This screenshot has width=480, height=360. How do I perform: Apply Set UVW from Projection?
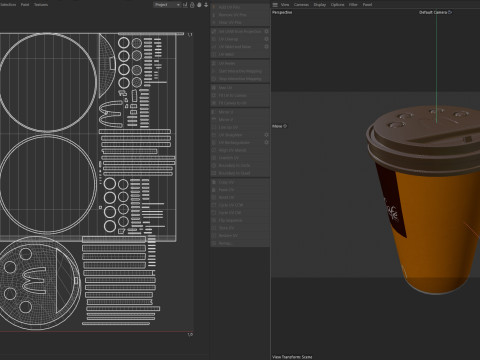(x=237, y=31)
